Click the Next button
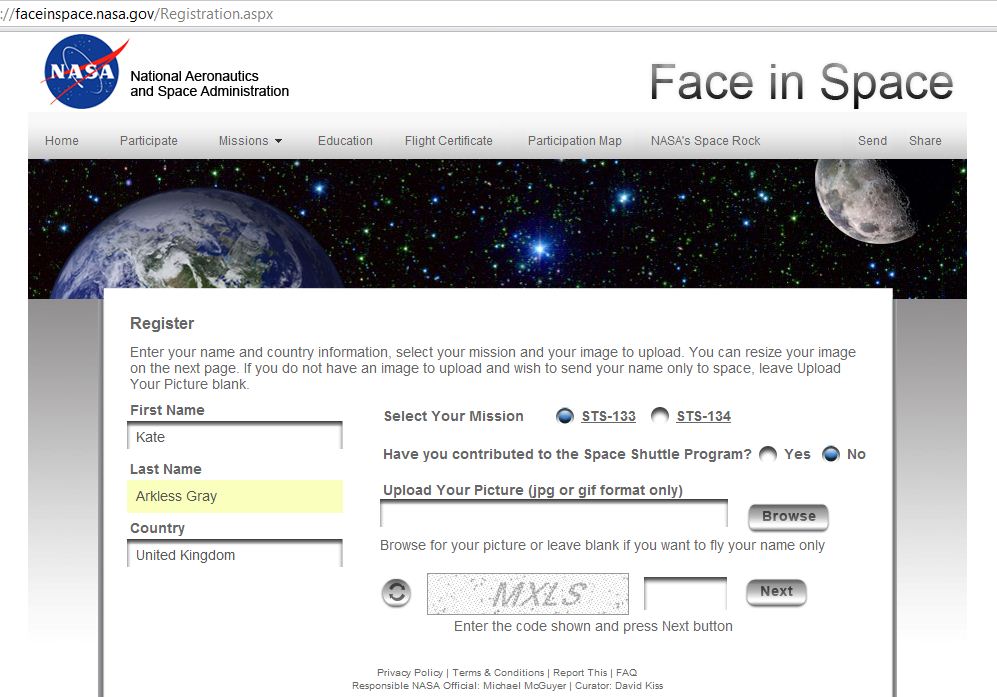This screenshot has width=997, height=697. coord(776,592)
